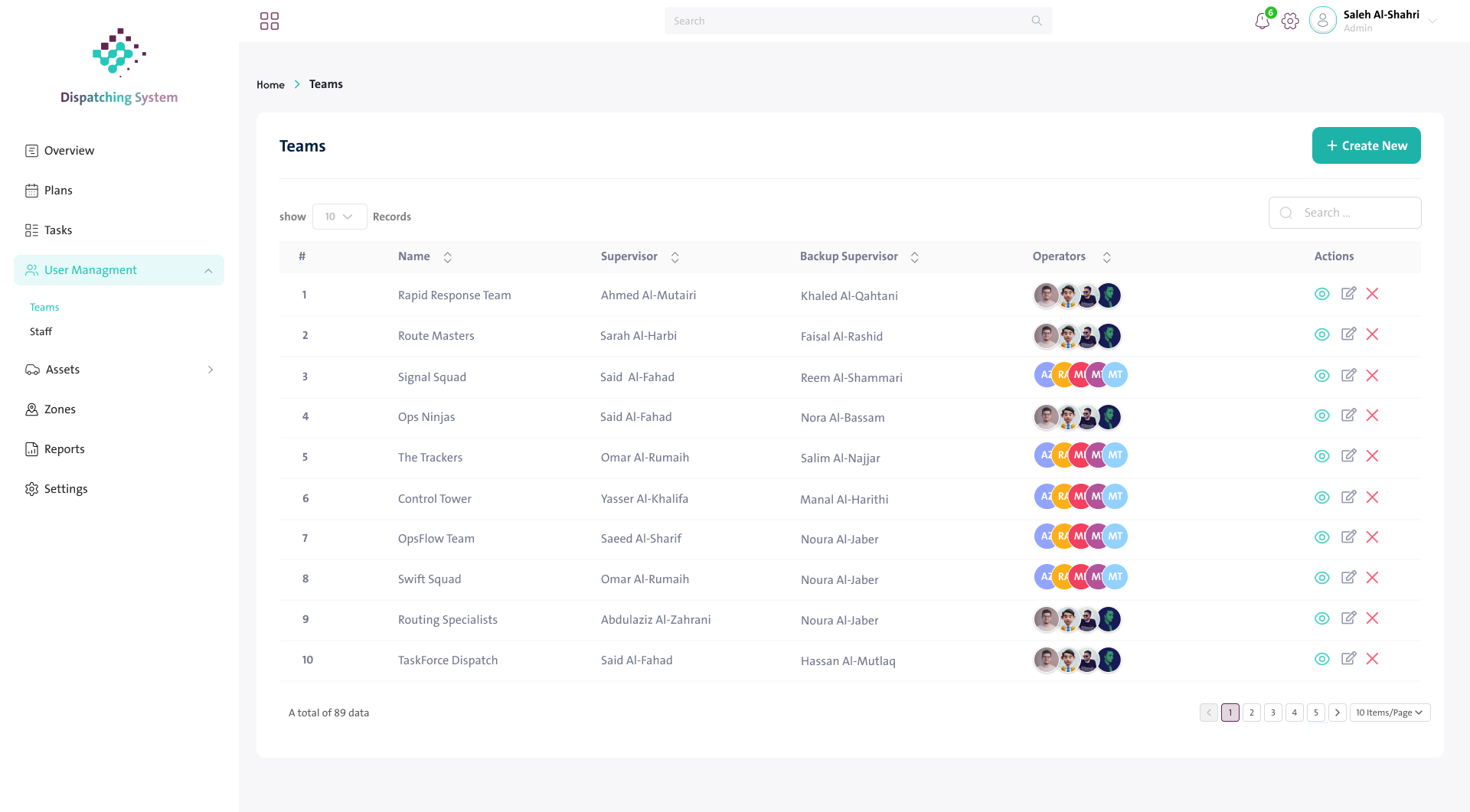The image size is (1470, 812).
Task: Delete the Route Masters team
Action: 1372,334
